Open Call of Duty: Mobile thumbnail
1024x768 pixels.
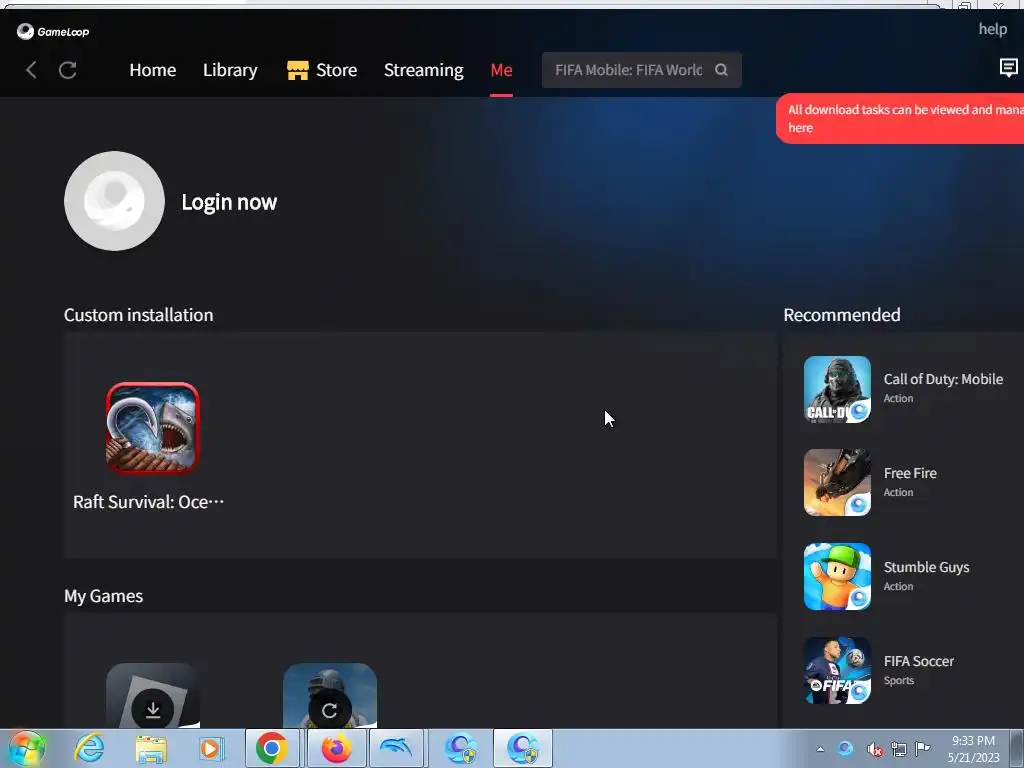coord(837,389)
